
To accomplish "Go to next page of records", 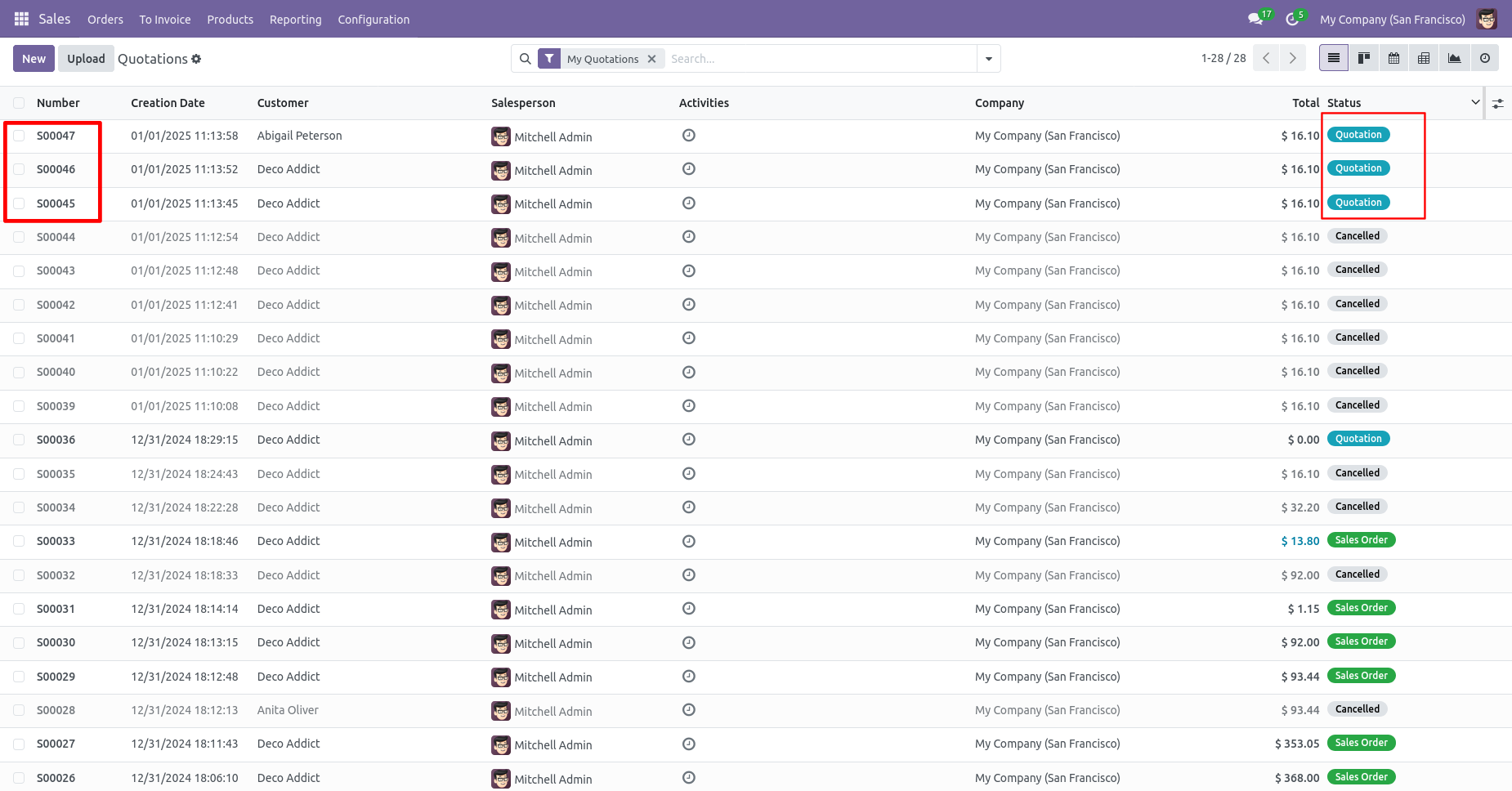I will pos(1292,58).
